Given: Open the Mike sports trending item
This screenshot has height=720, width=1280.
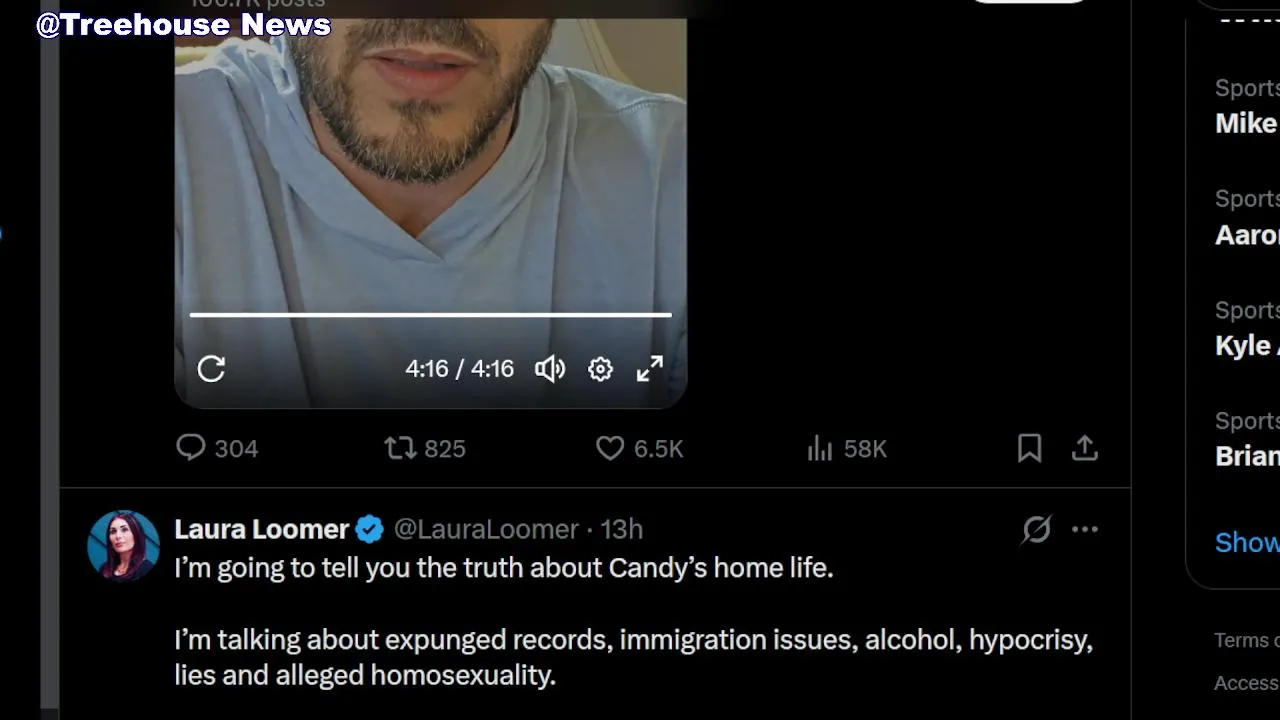Looking at the screenshot, I should 1247,106.
